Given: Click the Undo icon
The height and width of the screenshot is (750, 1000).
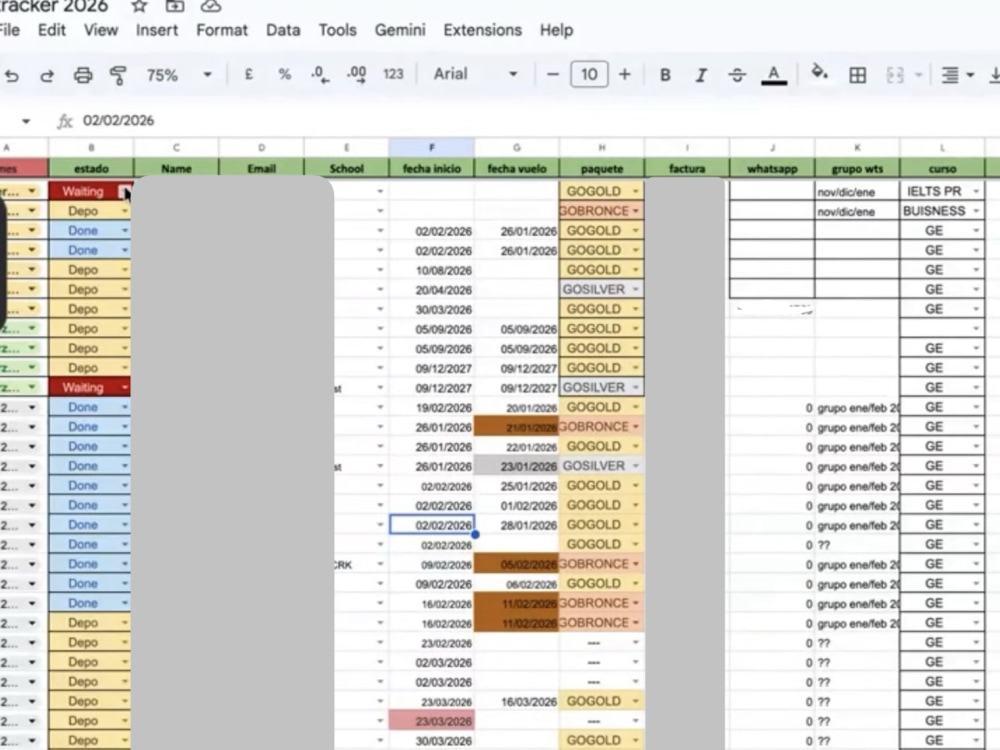Looking at the screenshot, I should pos(11,75).
